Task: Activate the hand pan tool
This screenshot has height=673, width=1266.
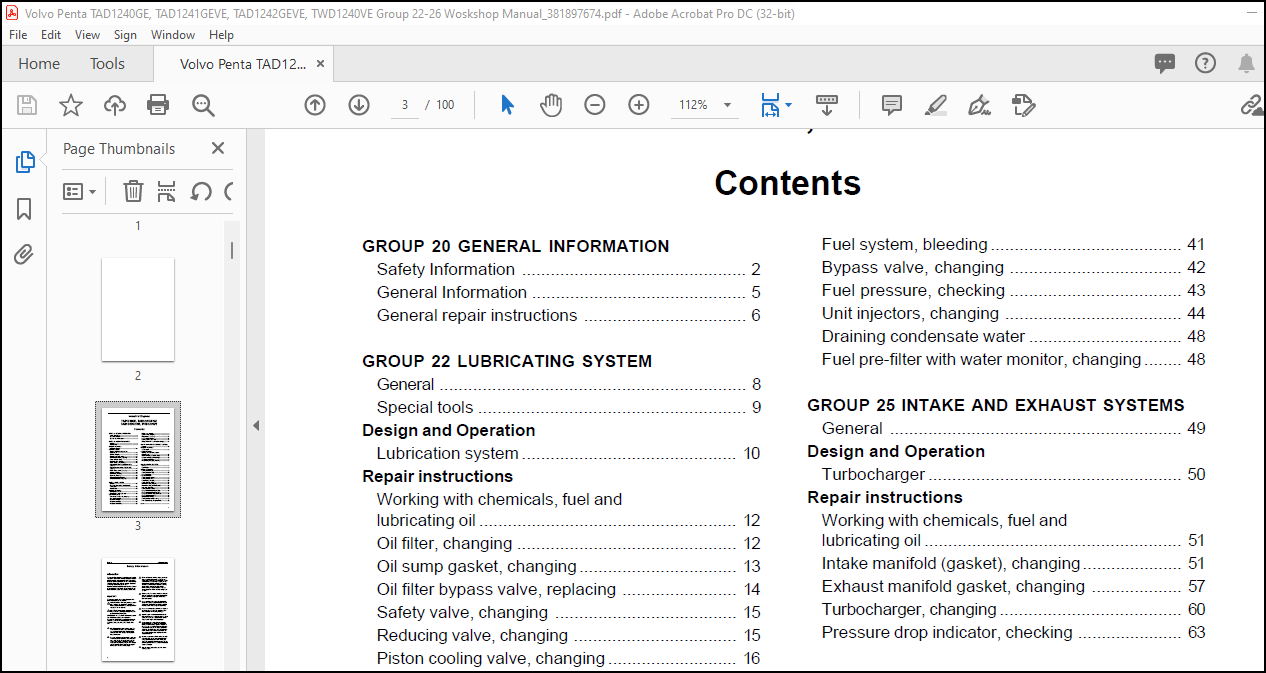Action: (x=551, y=105)
